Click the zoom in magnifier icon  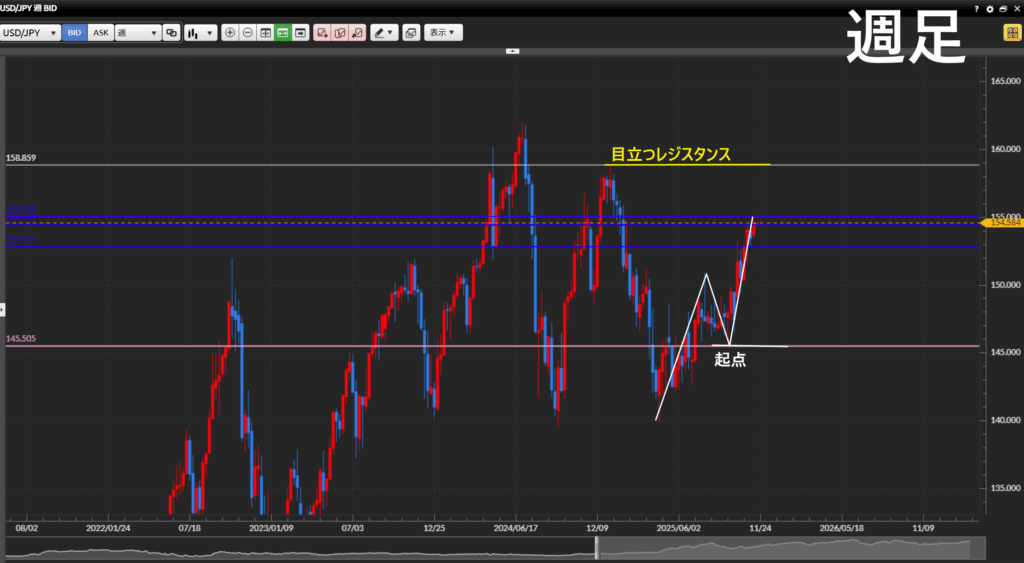coord(230,33)
